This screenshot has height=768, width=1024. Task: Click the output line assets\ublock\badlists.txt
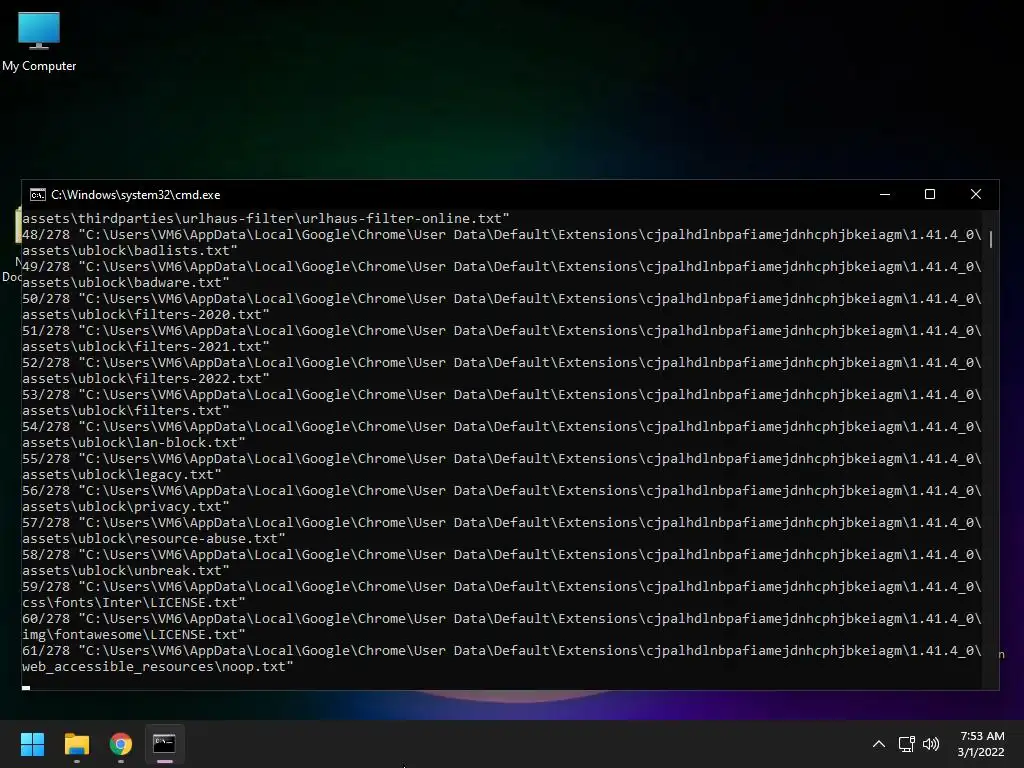click(x=130, y=250)
